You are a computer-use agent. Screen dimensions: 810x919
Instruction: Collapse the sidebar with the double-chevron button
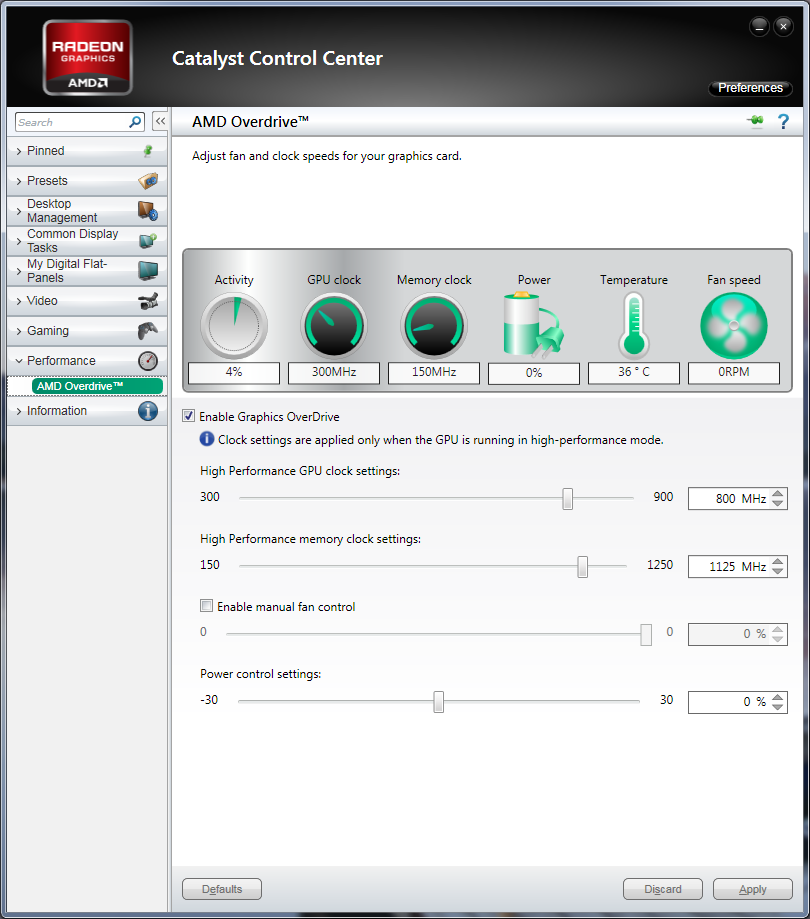[x=160, y=121]
